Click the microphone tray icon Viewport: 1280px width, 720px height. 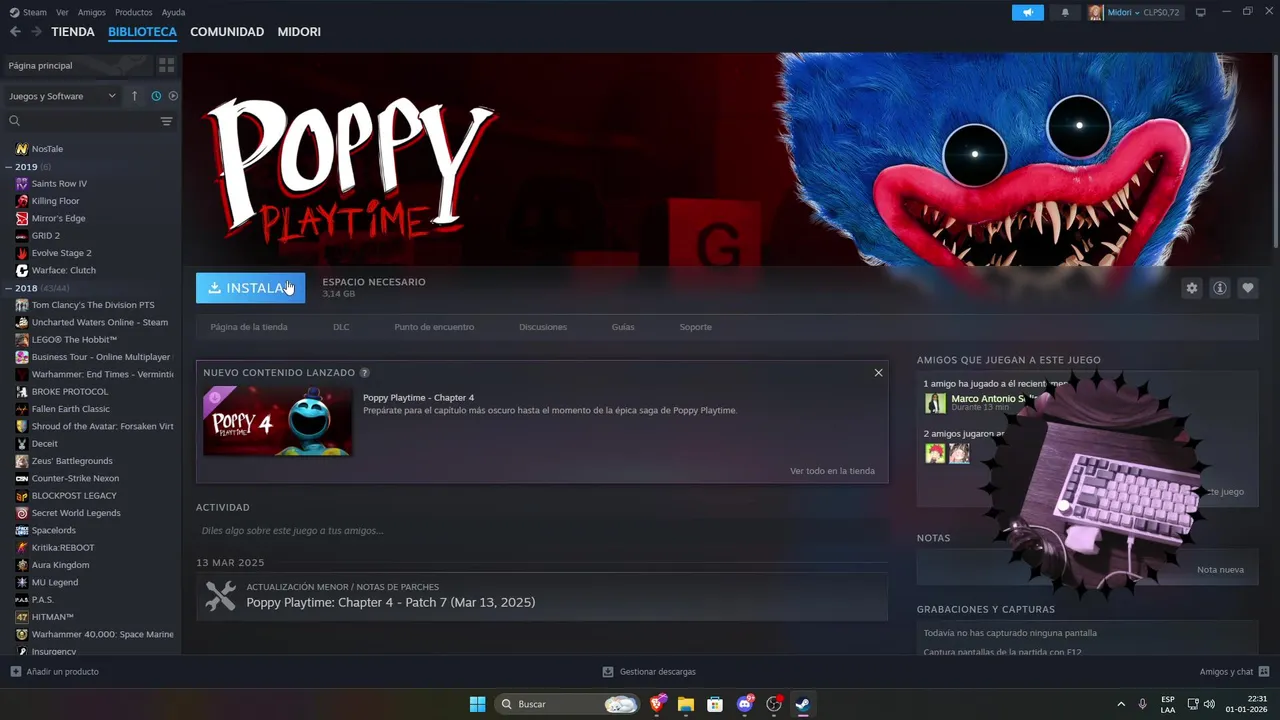pyautogui.click(x=1143, y=704)
